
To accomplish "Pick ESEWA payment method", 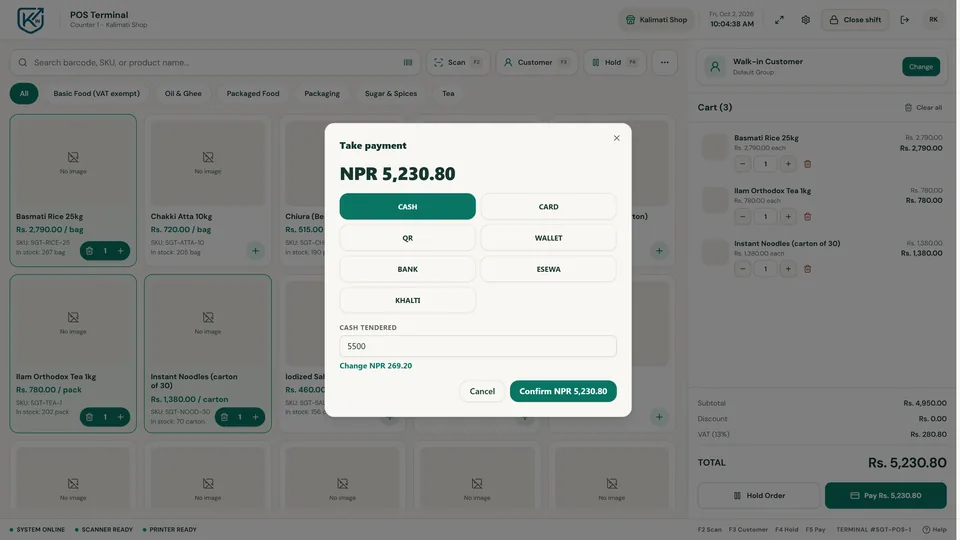I will [548, 269].
